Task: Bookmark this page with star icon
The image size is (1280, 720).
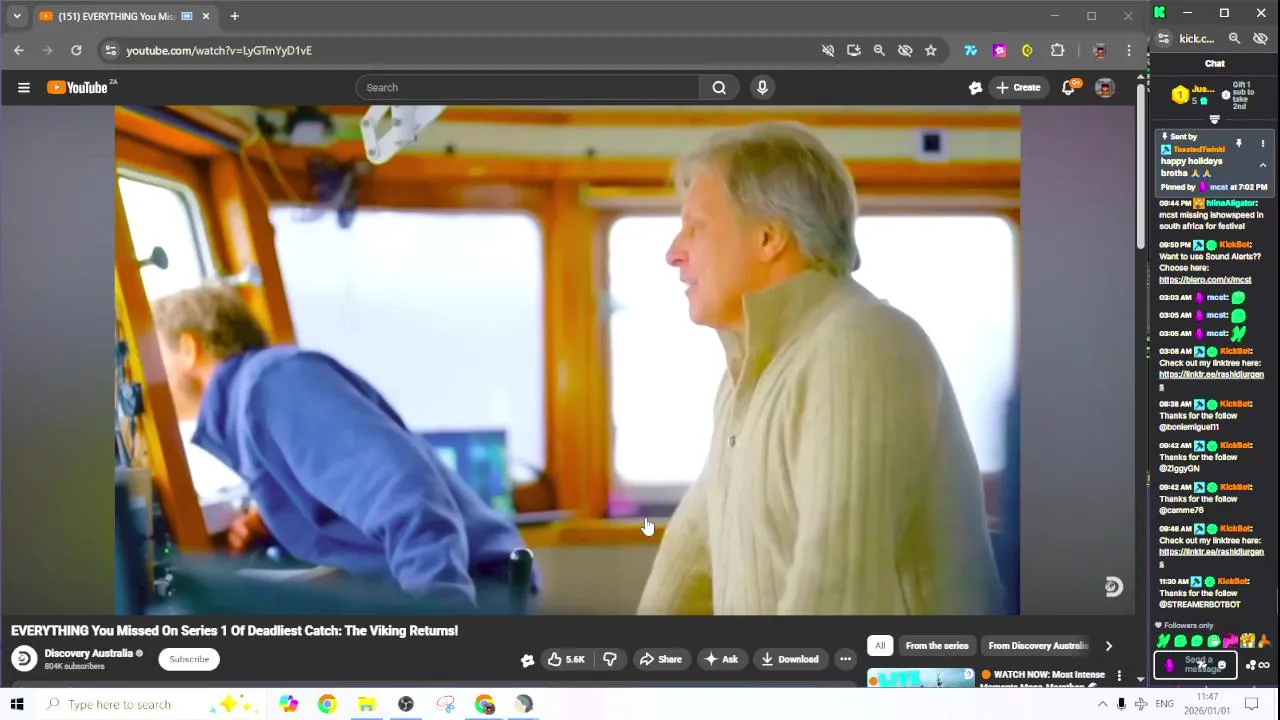Action: click(931, 50)
